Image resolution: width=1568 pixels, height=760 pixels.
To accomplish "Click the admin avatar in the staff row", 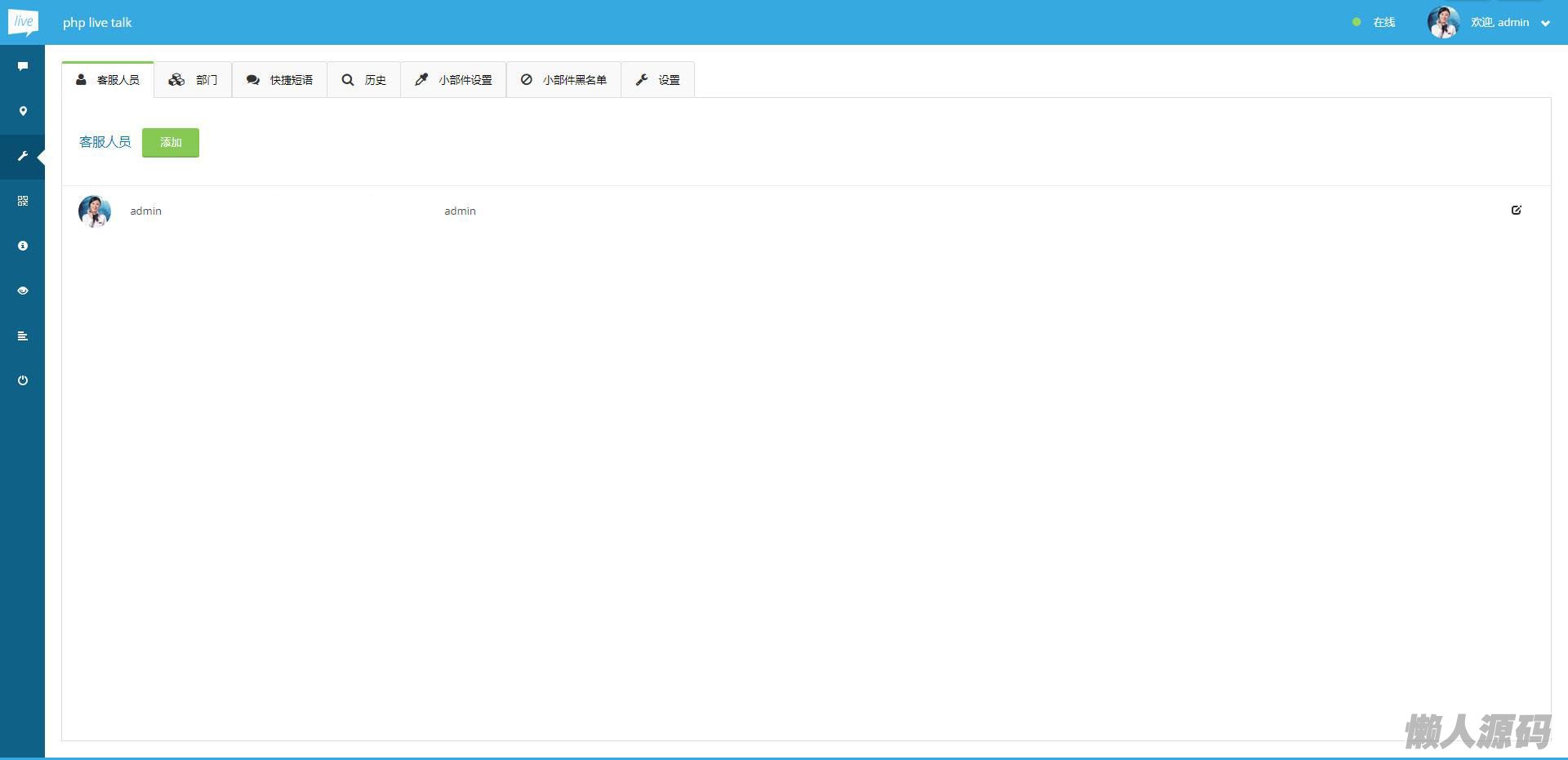I will (95, 211).
